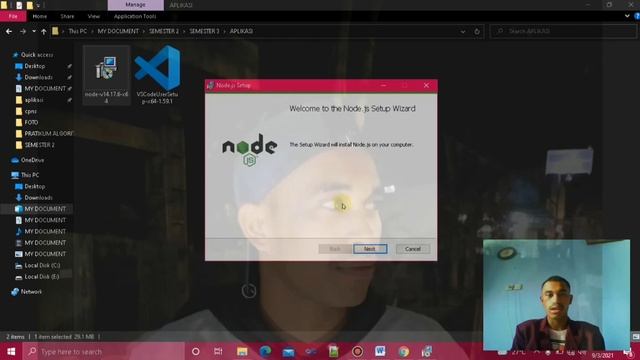This screenshot has height=360, width=640.
Task: Expand the ribbon with the chevron
Action: 627,16
